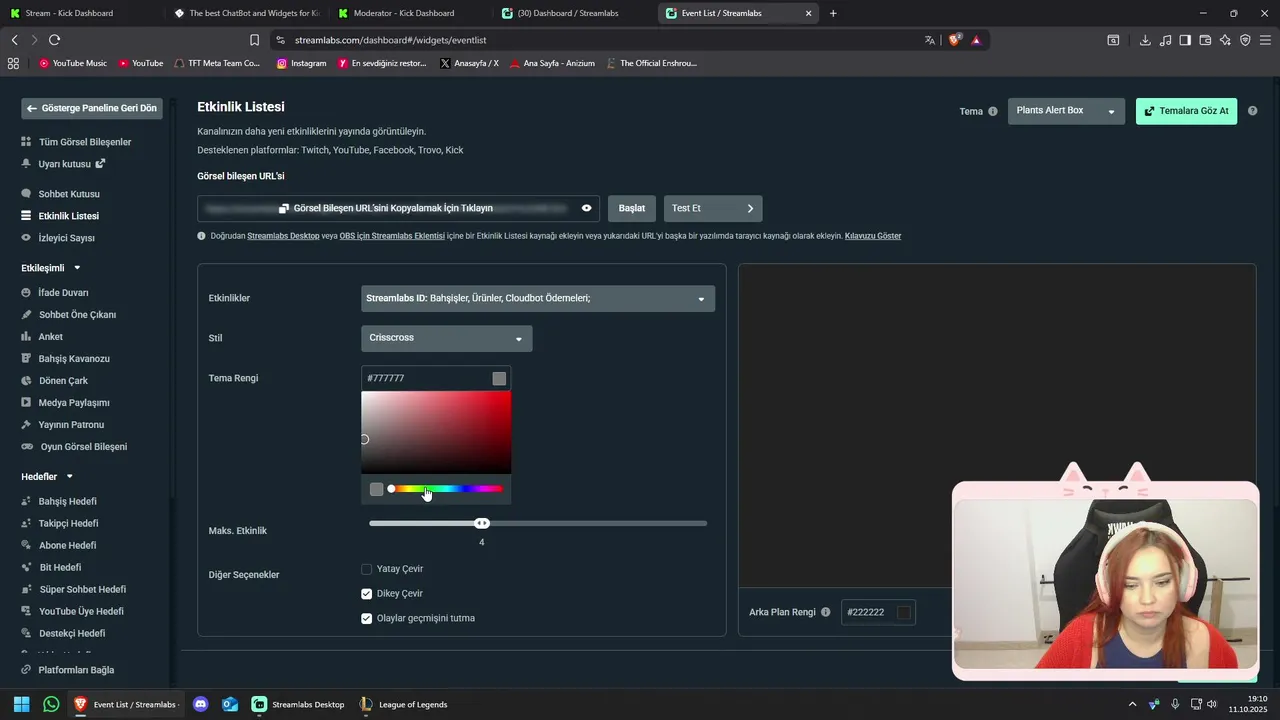Open Uyarı kutusu sidebar item

64,164
